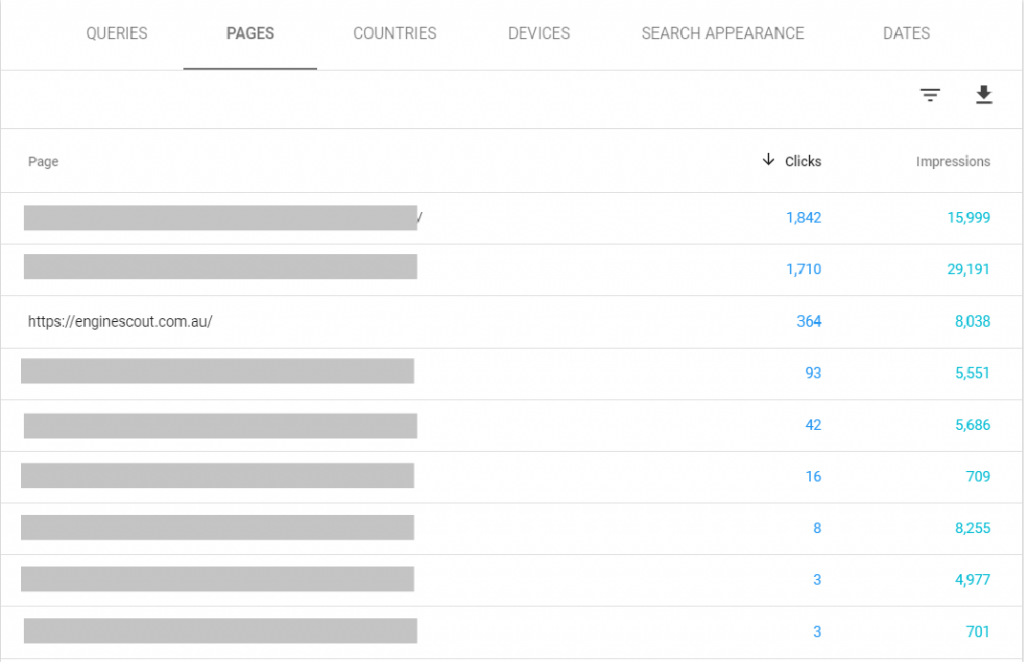Screen dimensions: 1024x663
Task: Select the row with 93 clicks
Action: click(812, 373)
